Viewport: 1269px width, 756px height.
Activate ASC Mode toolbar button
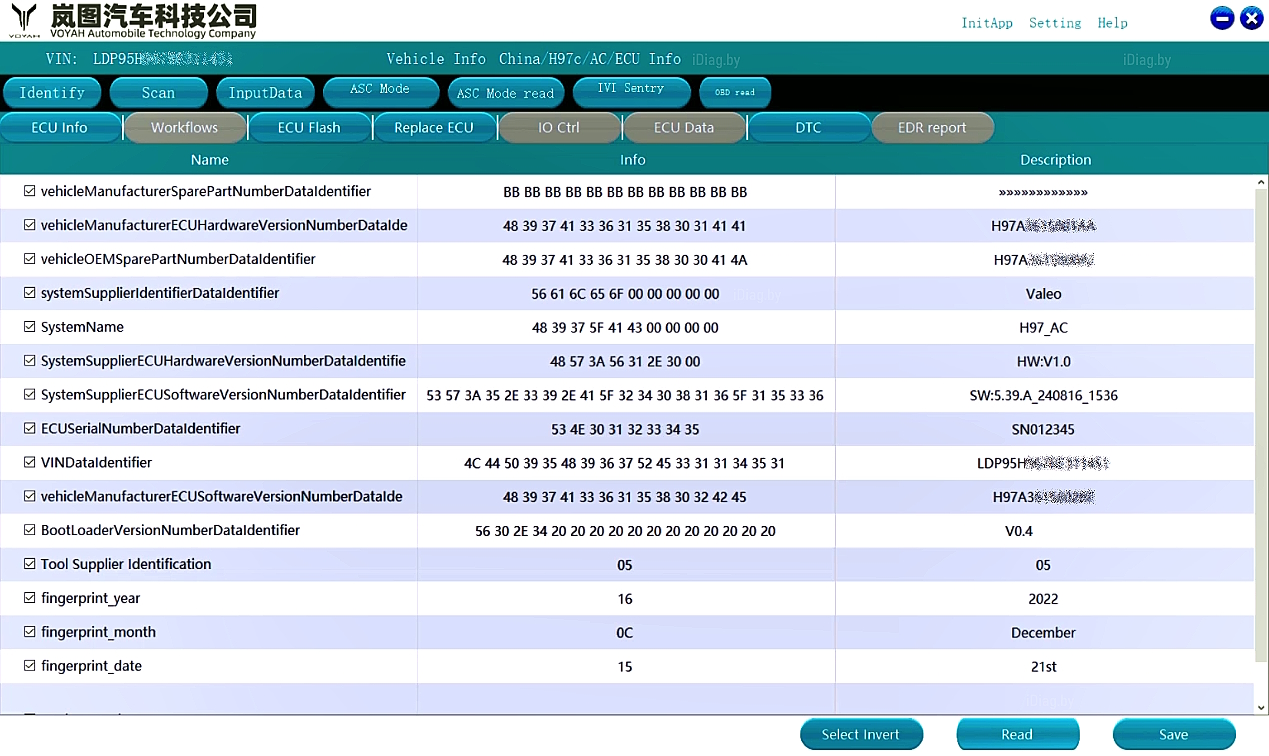pyautogui.click(x=380, y=92)
